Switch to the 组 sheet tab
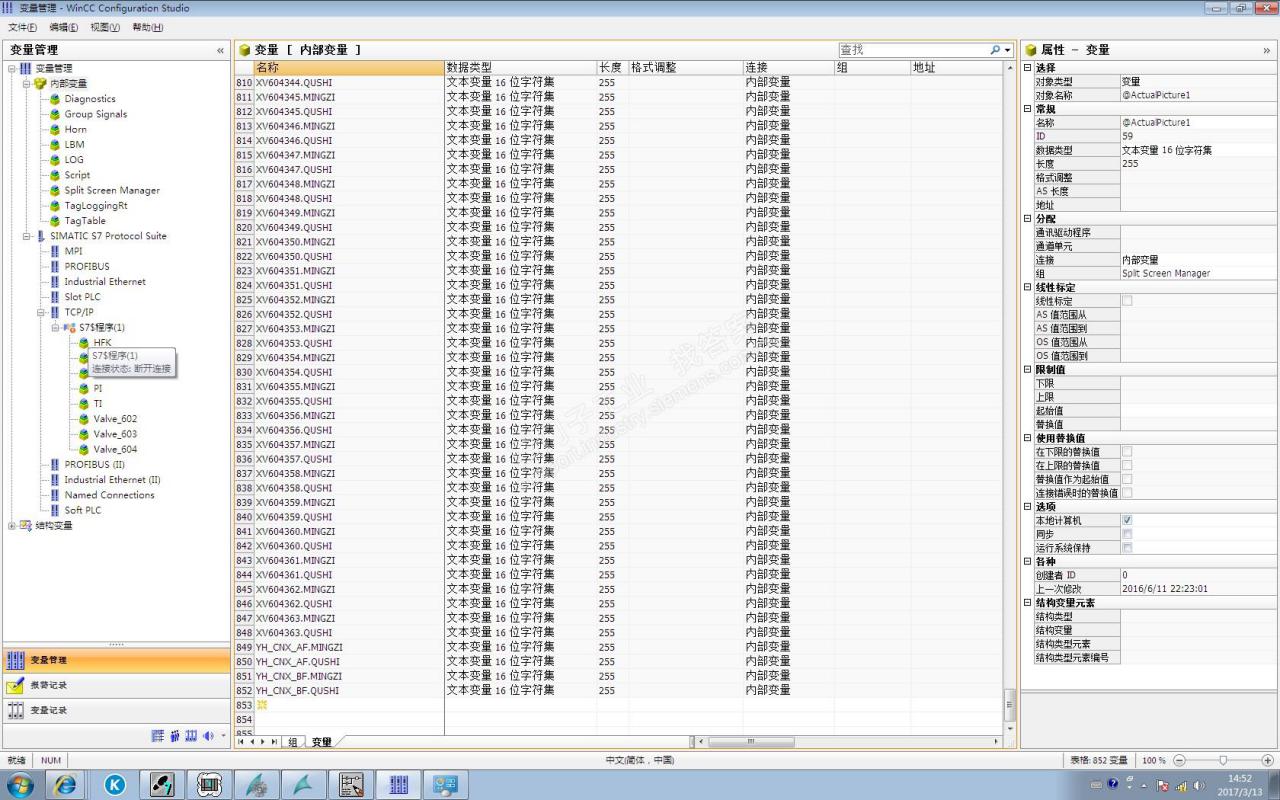This screenshot has height=800, width=1280. (293, 742)
